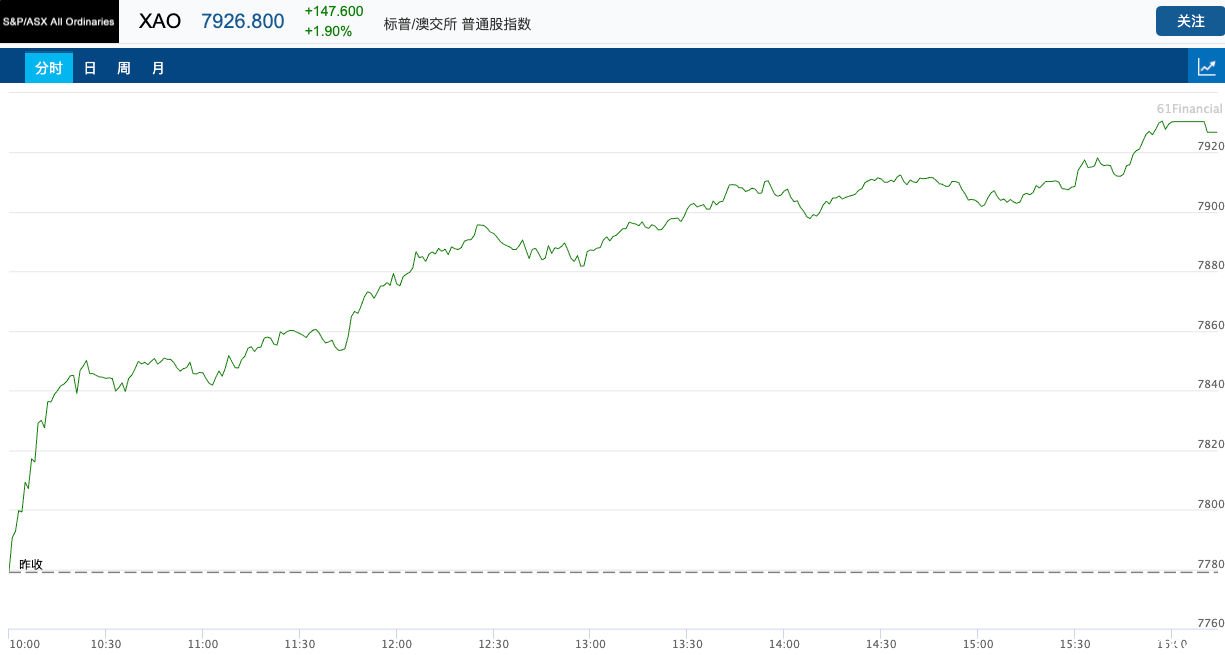1225x655 pixels.
Task: Click the +147.600 change value
Action: point(334,11)
